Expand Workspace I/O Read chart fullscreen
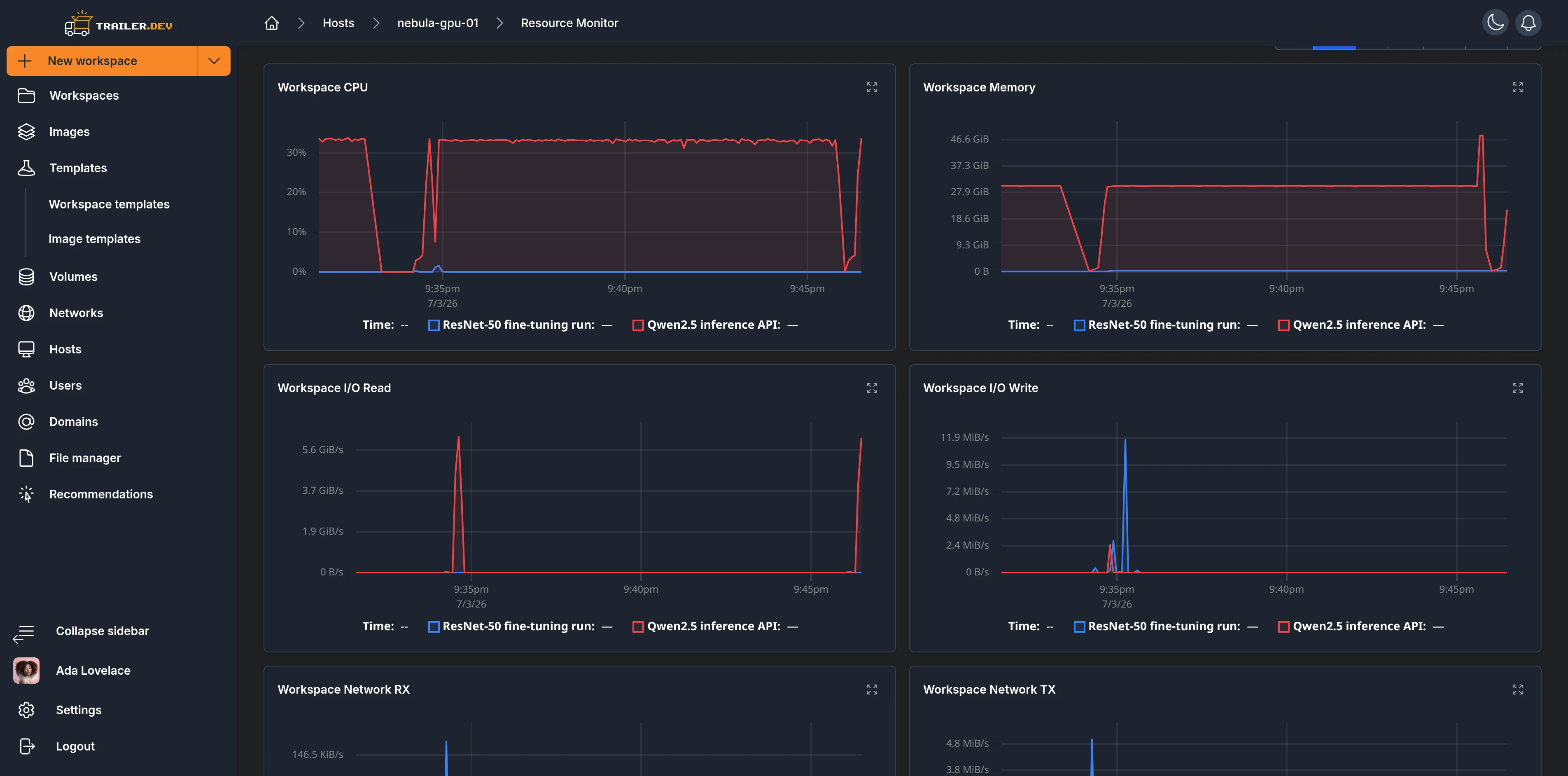1568x776 pixels. pos(872,388)
